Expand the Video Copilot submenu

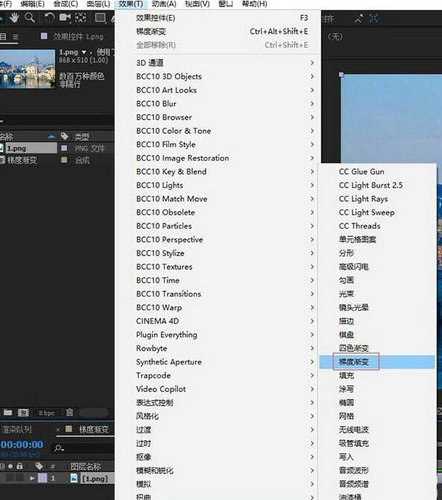(x=218, y=389)
